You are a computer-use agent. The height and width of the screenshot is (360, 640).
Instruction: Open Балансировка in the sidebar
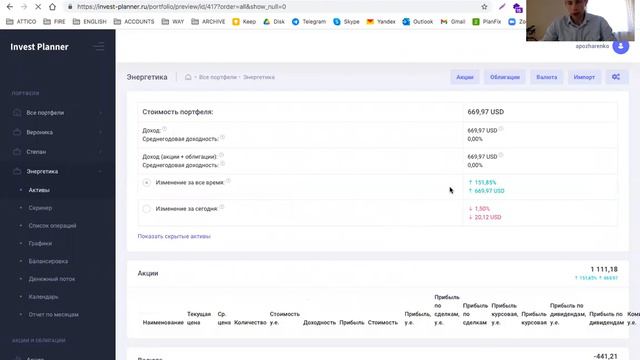48,261
